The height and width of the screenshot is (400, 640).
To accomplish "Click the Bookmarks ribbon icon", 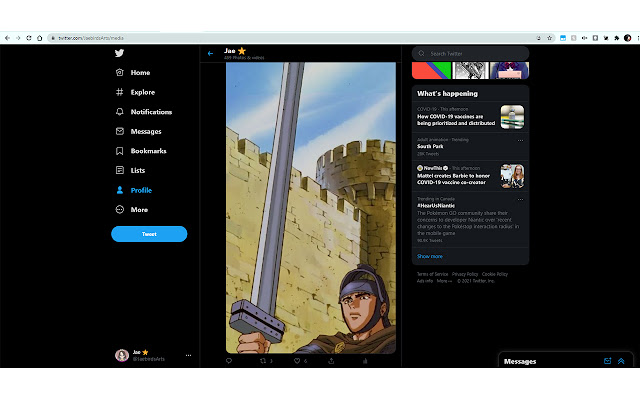I will tap(120, 151).
